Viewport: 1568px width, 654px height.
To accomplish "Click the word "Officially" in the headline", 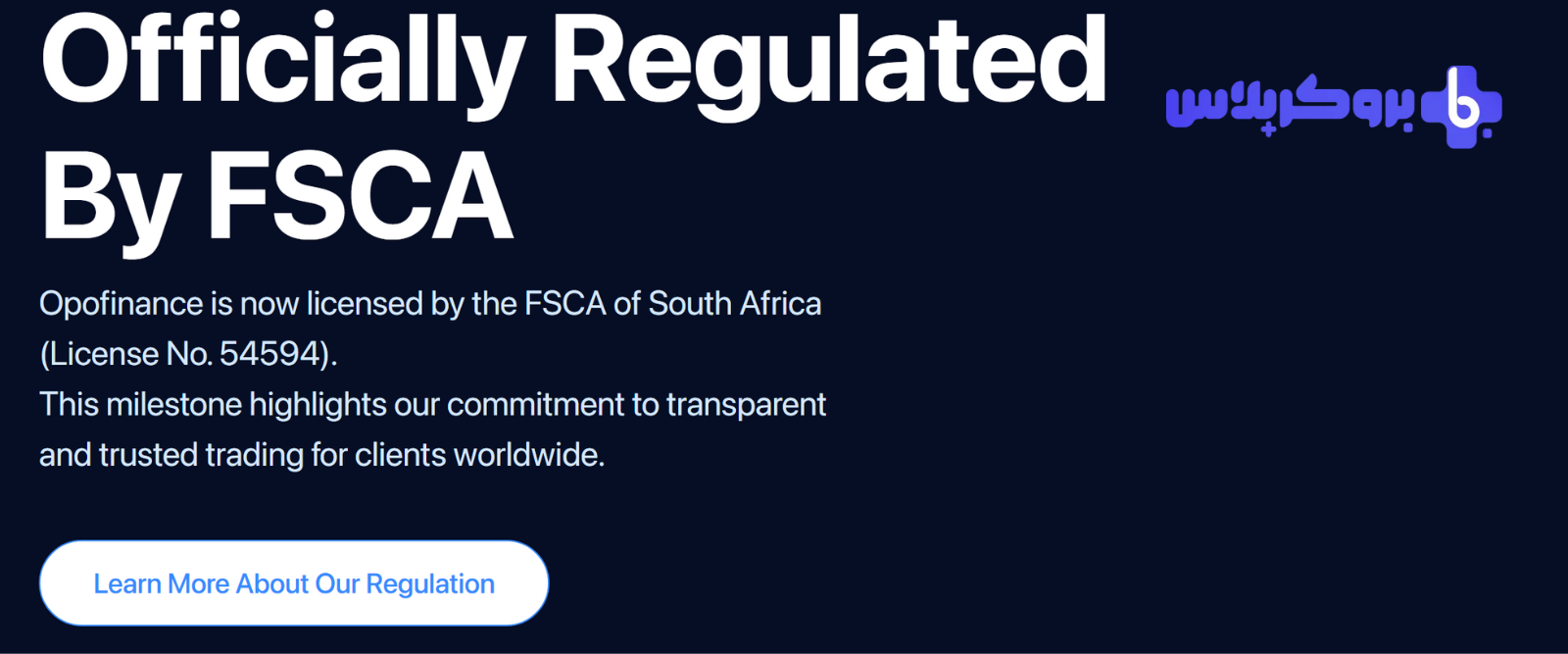I will pos(283,61).
